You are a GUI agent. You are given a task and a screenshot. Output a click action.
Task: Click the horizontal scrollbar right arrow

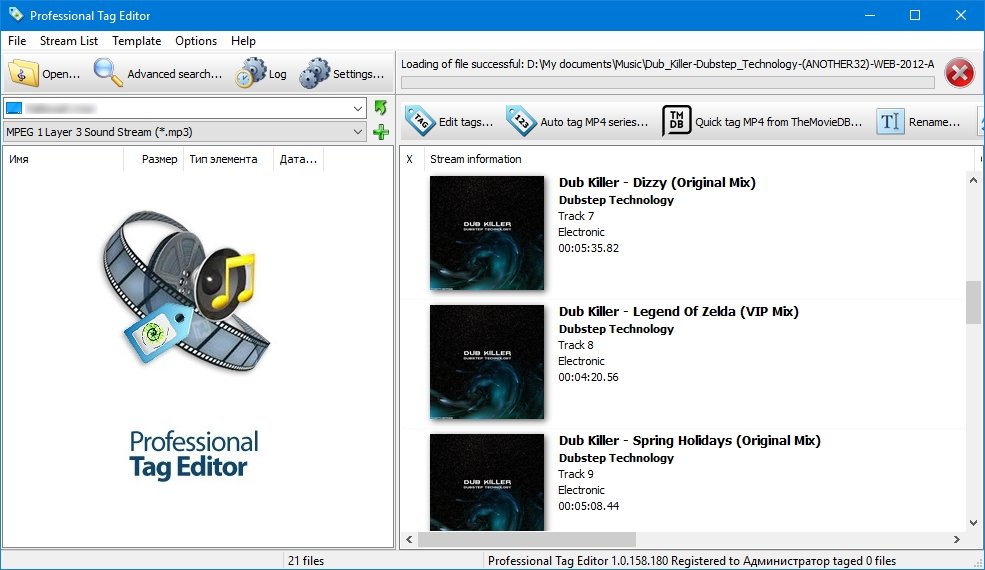(957, 539)
